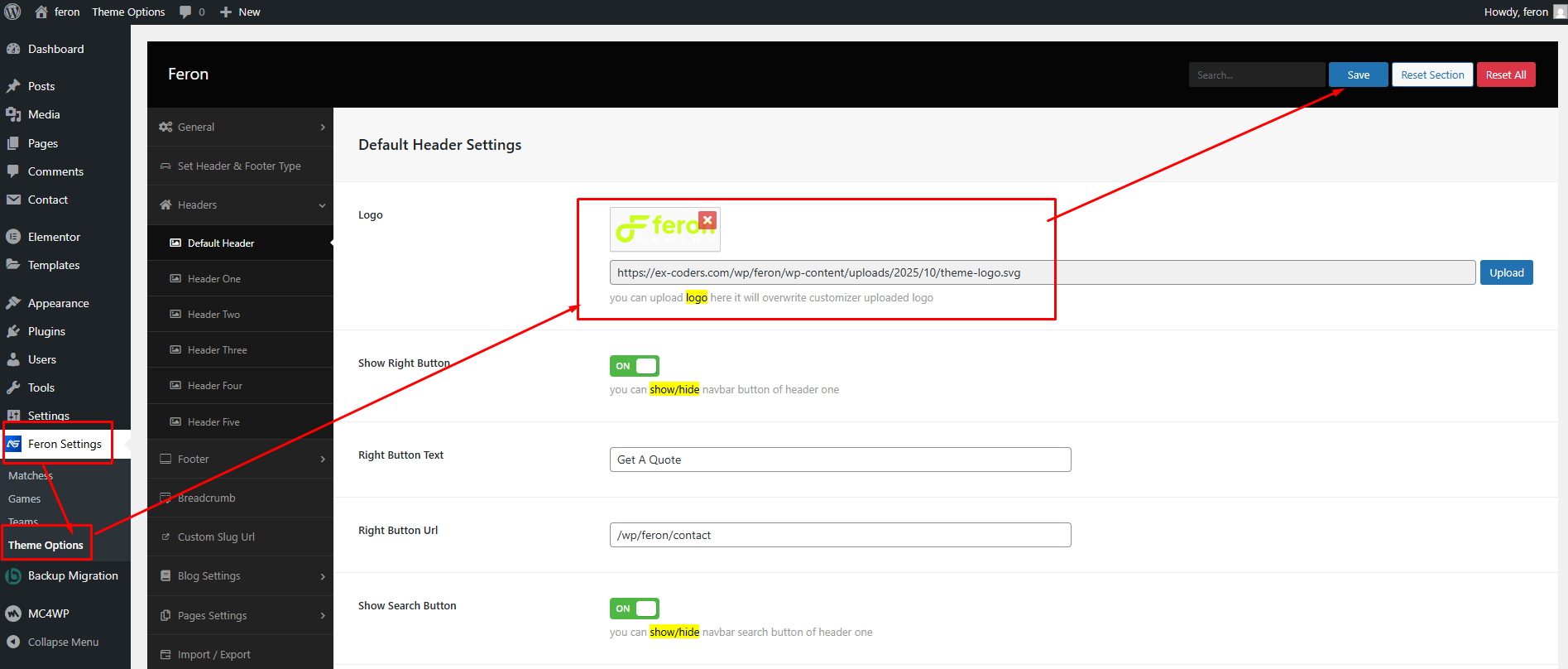The height and width of the screenshot is (669, 1568).
Task: Toggle the Show Search Button switch
Action: click(634, 609)
